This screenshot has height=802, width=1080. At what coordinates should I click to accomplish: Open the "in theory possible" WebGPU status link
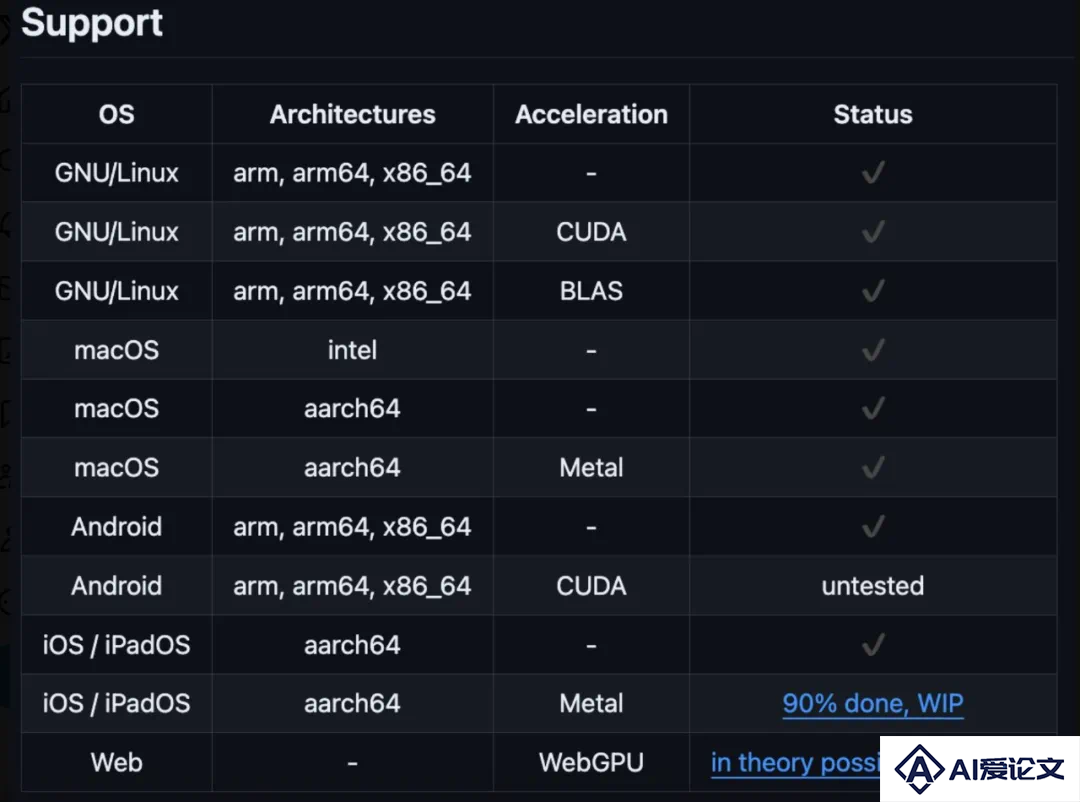[x=796, y=763]
